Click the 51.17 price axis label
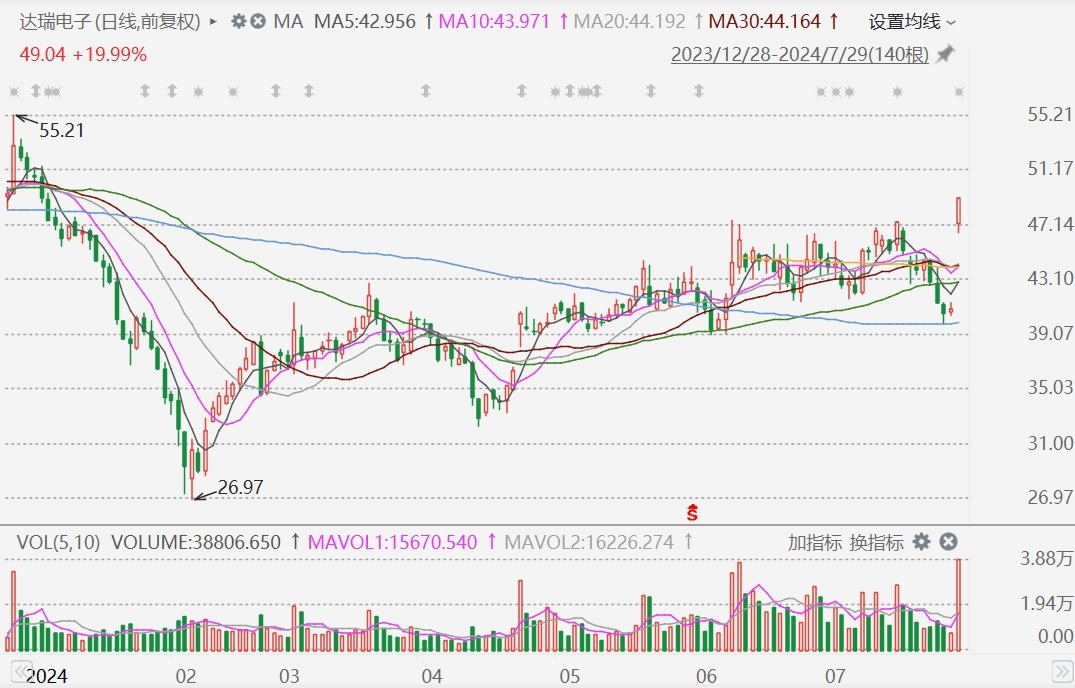 (x=1050, y=169)
